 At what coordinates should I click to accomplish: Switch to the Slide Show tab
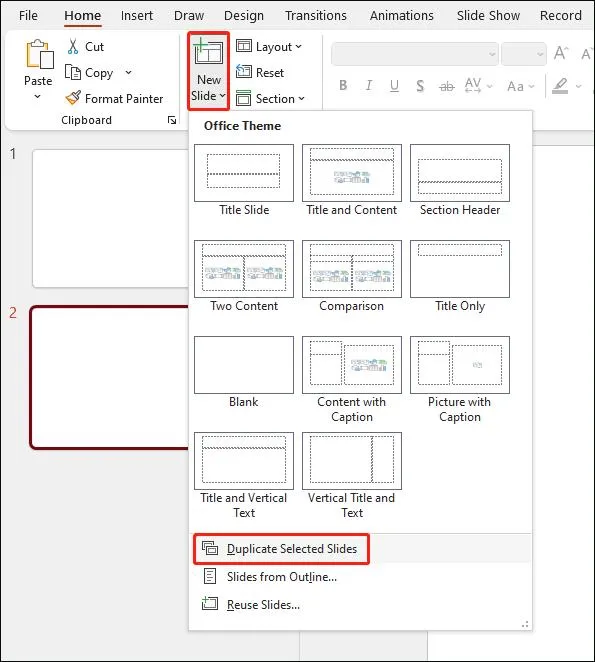(x=488, y=16)
